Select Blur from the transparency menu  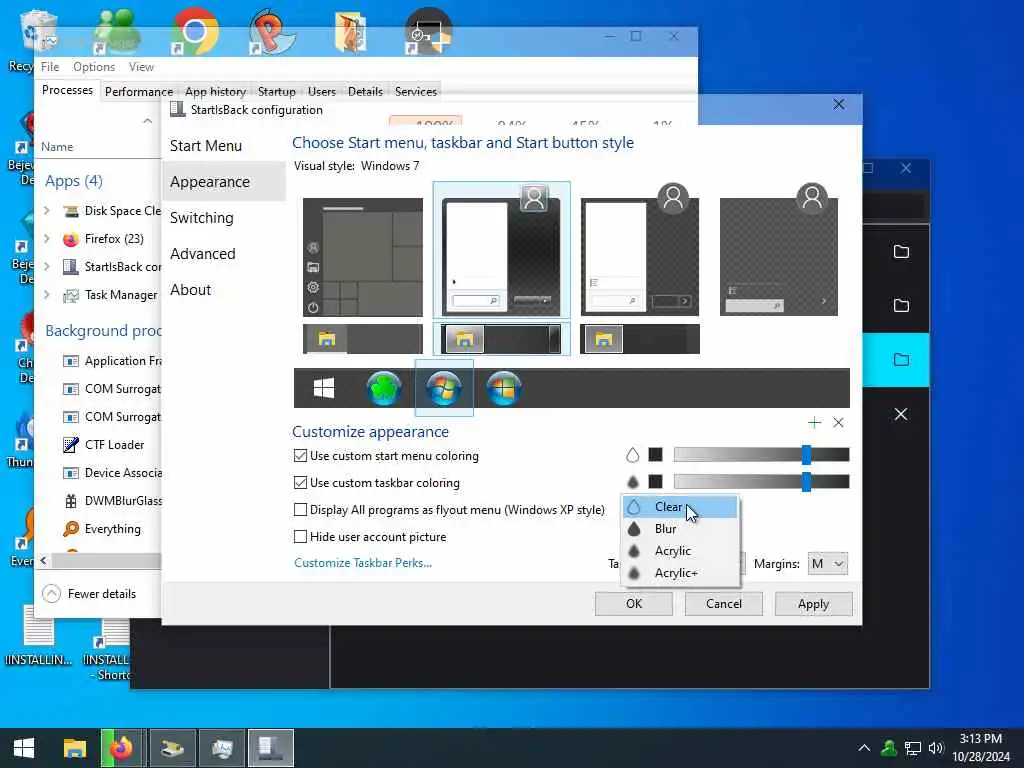coord(680,529)
